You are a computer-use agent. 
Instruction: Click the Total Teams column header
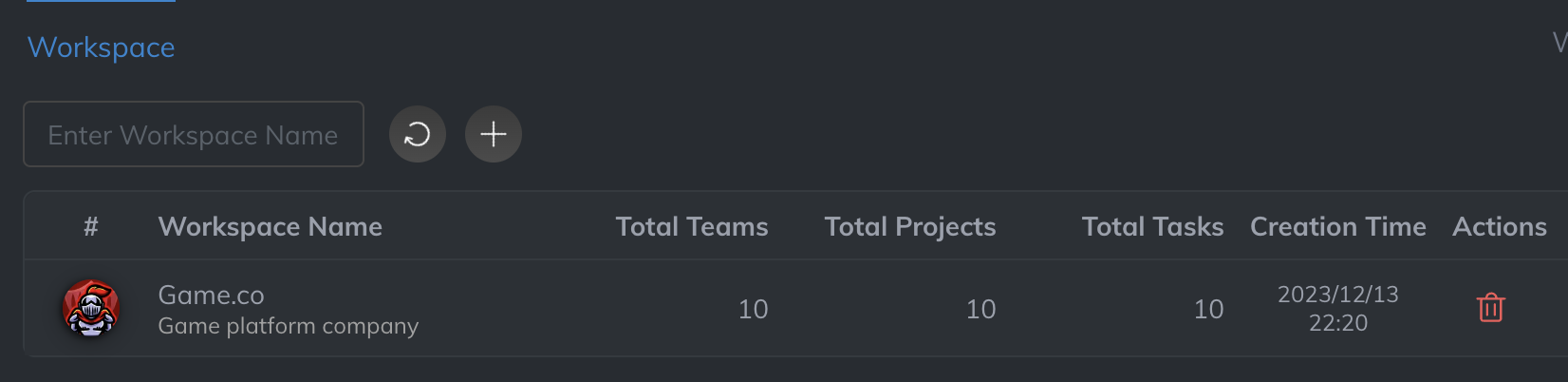point(692,226)
